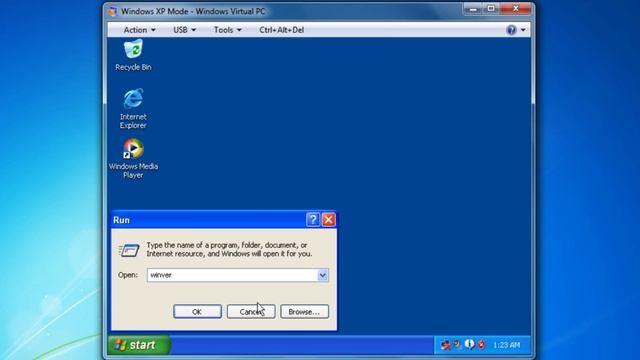Screen dimensions: 640x360
Task: Open the USB menu in Virtual PC
Action: [184, 30]
